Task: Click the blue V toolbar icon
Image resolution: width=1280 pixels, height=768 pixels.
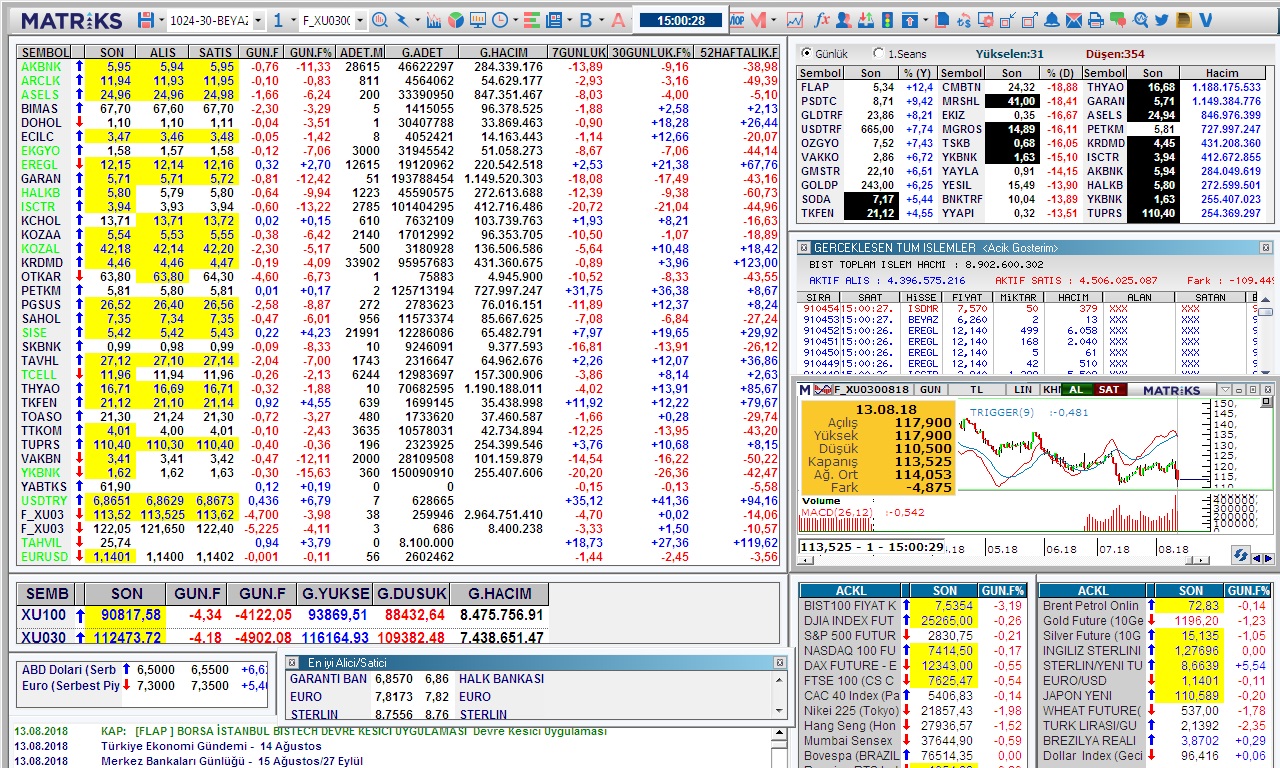Action: coord(1205,20)
